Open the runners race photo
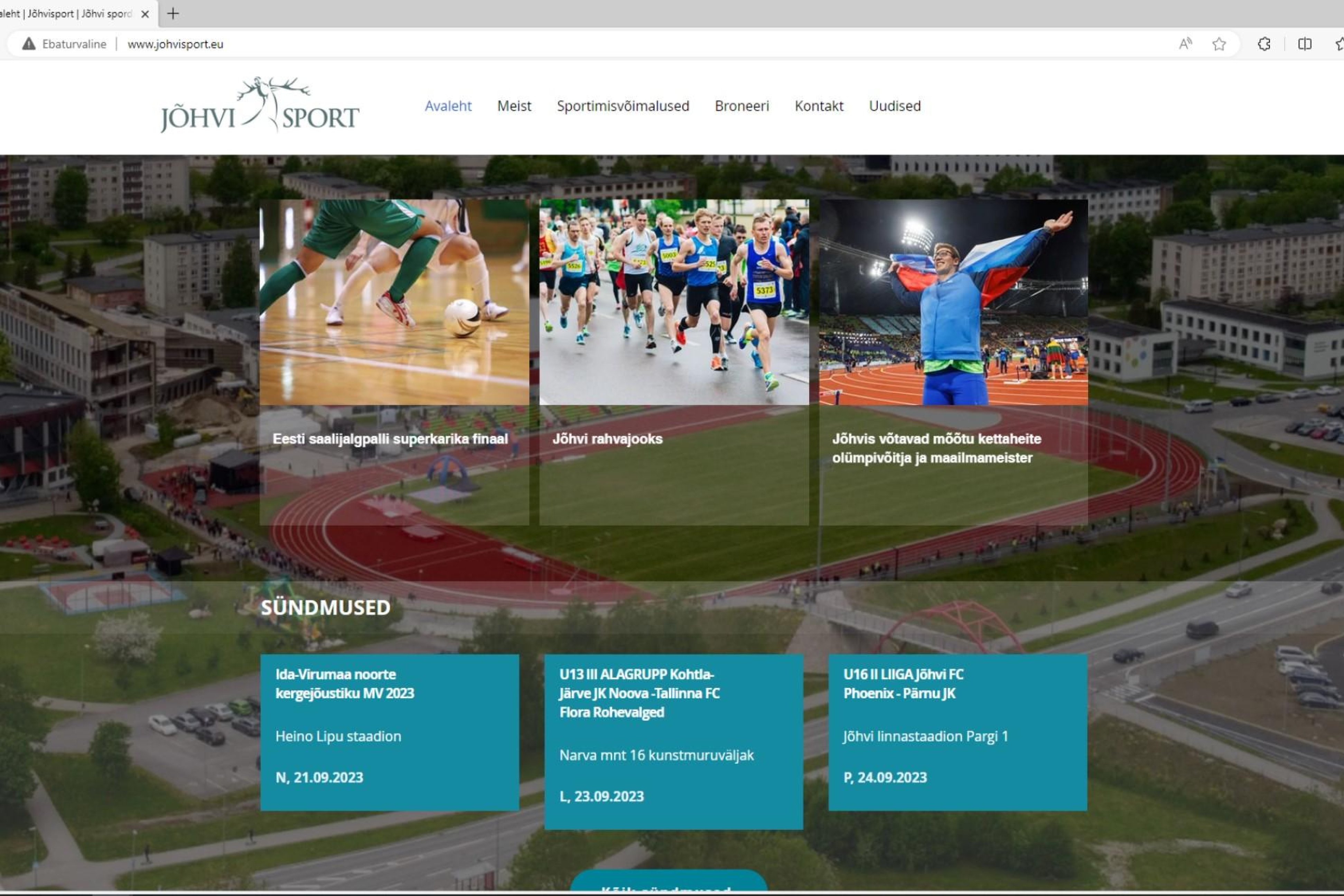1344x896 pixels. (x=674, y=302)
